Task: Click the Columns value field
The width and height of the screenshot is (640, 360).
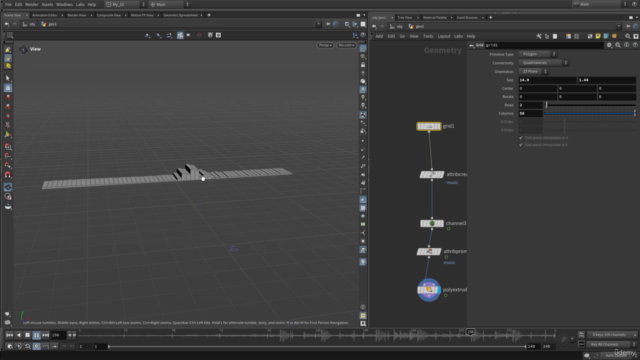Action: pos(530,113)
